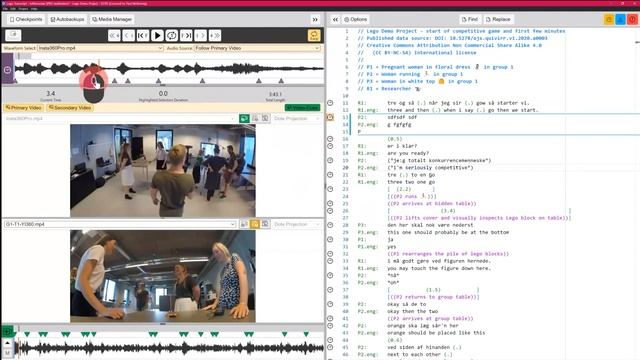Click the line 'den her skal nok være nederst'
Viewport: 640px width, 360px height.
click(x=430, y=225)
